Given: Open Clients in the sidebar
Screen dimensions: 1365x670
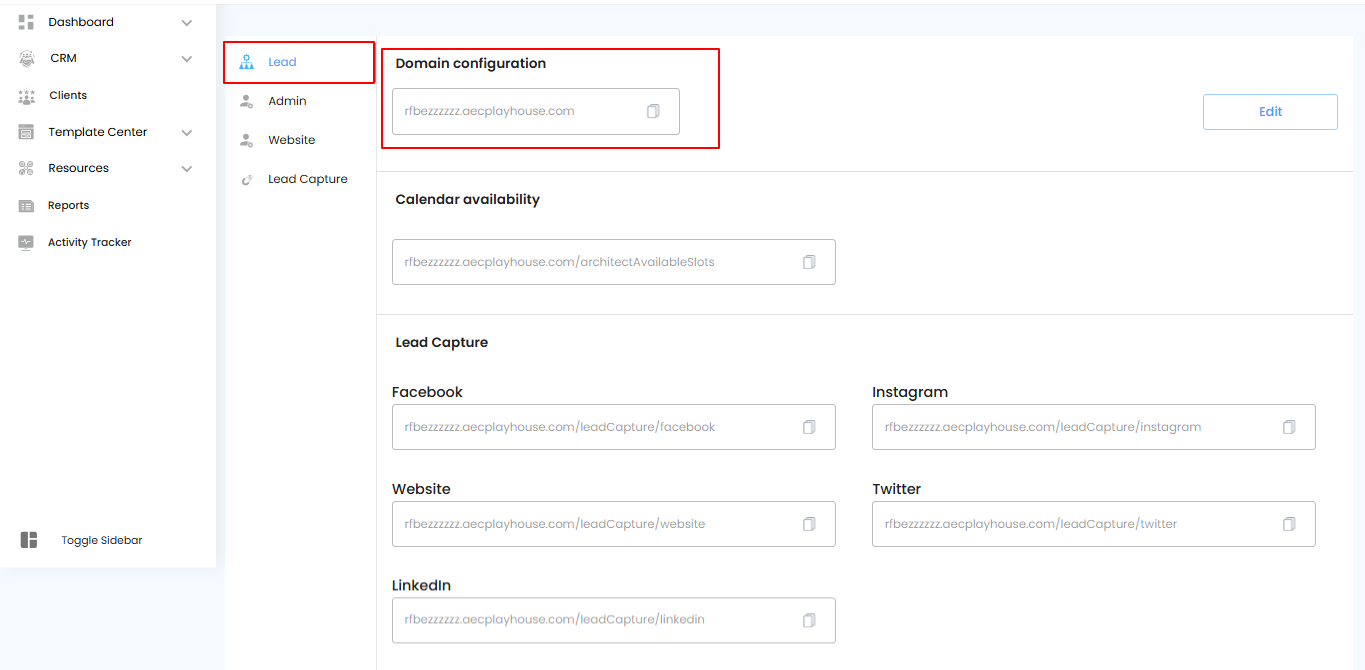Looking at the screenshot, I should point(68,96).
